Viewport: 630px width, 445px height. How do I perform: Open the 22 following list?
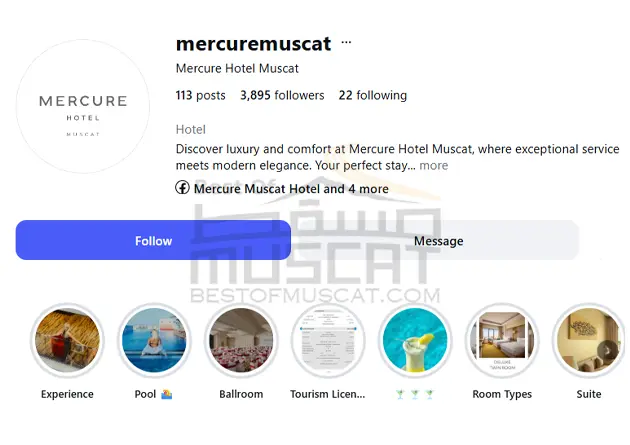(372, 95)
